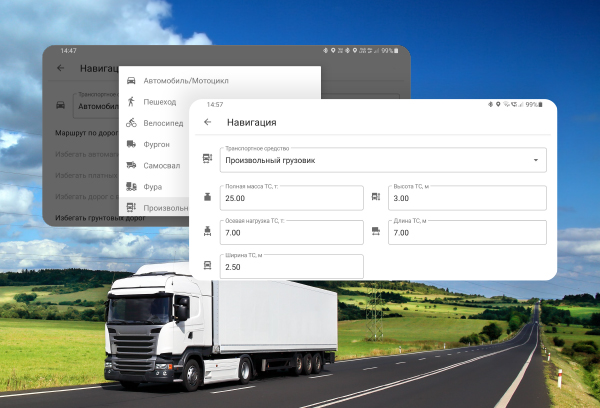The width and height of the screenshot is (600, 408).
Task: Click the back arrow in the dimmed rear screen
Action: click(60, 68)
